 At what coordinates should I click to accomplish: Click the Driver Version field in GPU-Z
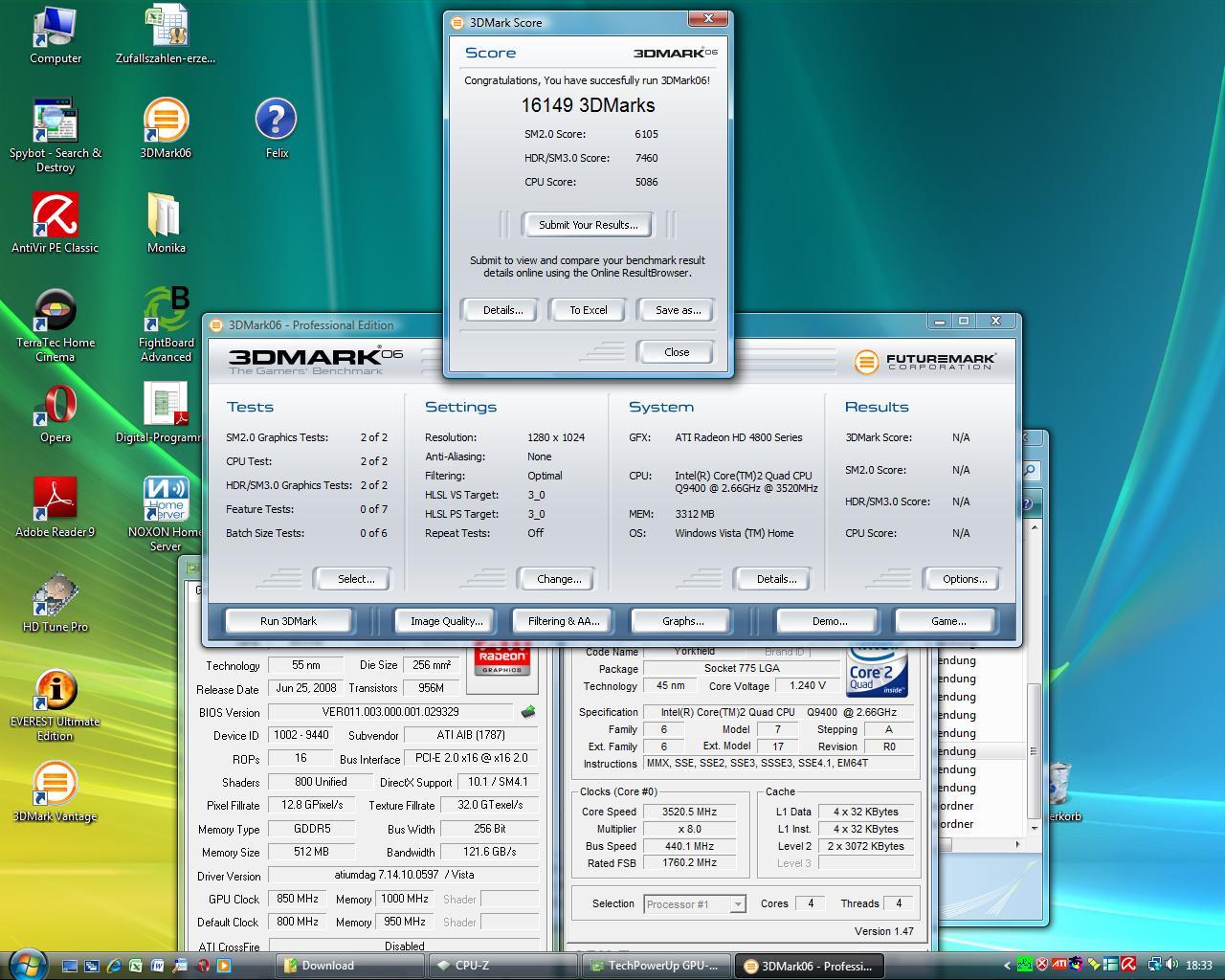tap(403, 875)
